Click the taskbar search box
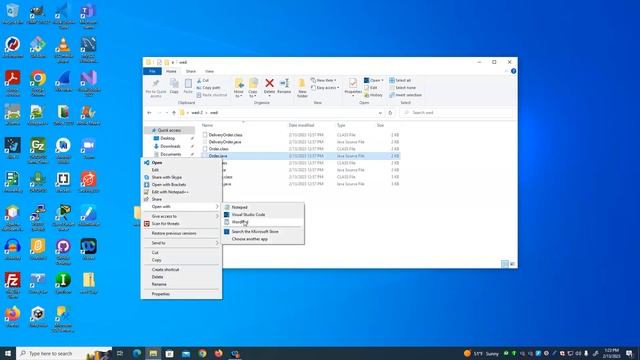Image resolution: width=640 pixels, height=360 pixels. 64,353
